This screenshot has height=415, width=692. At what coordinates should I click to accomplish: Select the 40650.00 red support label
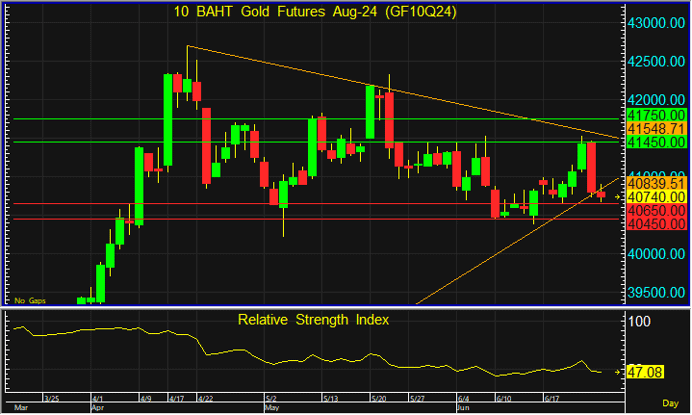pos(657,211)
